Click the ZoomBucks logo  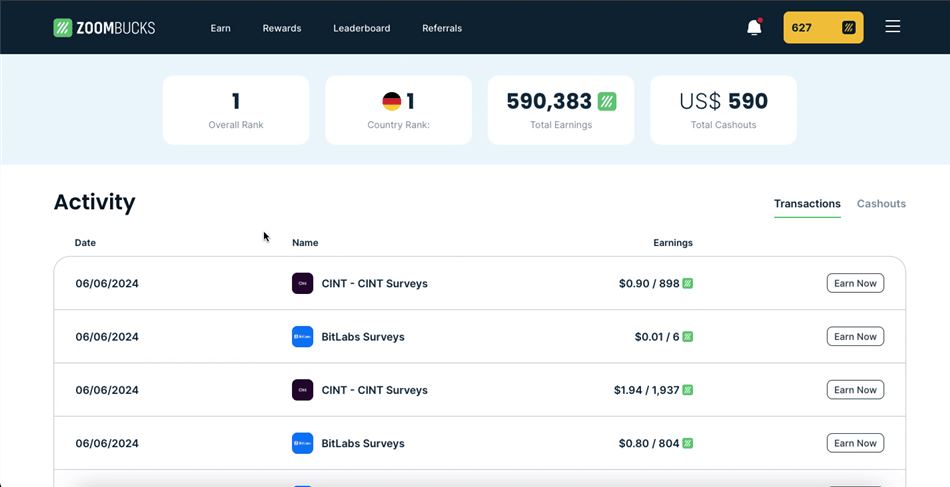[104, 28]
